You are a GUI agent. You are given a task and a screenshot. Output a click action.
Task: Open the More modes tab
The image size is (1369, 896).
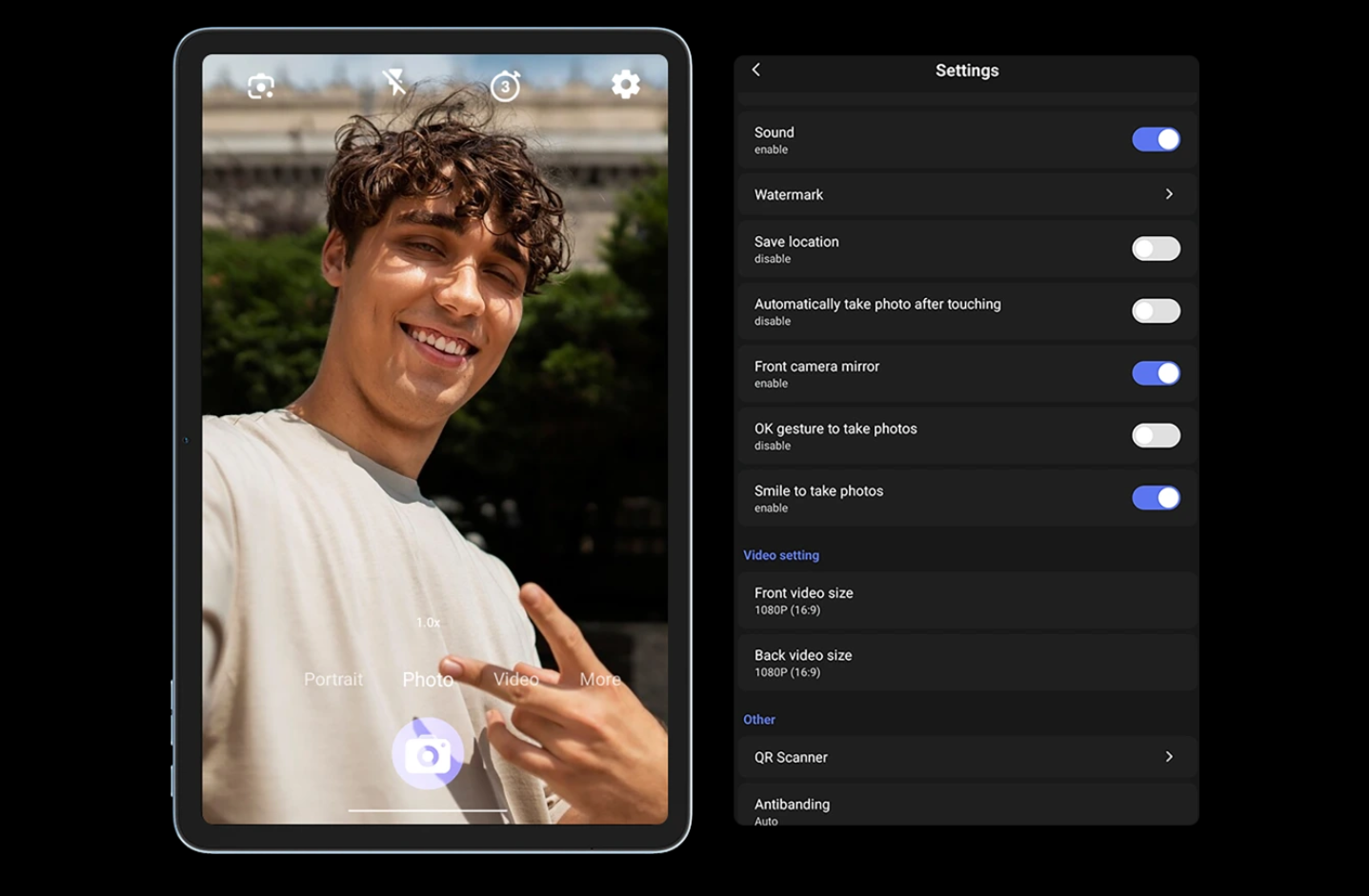pyautogui.click(x=600, y=679)
